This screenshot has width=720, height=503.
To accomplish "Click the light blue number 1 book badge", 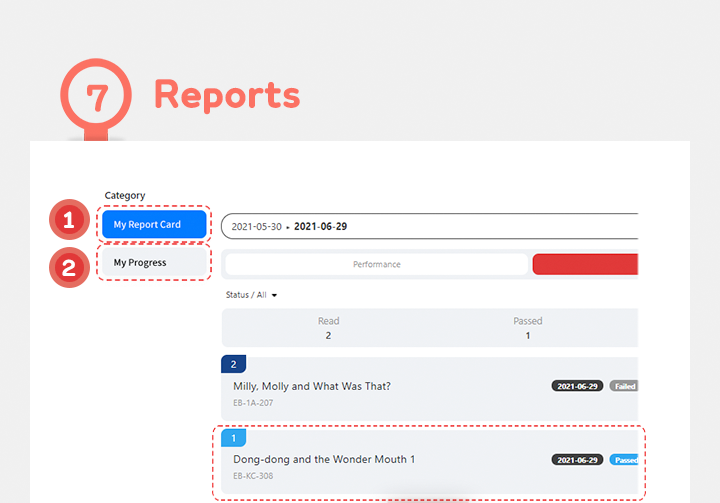I will pyautogui.click(x=233, y=438).
